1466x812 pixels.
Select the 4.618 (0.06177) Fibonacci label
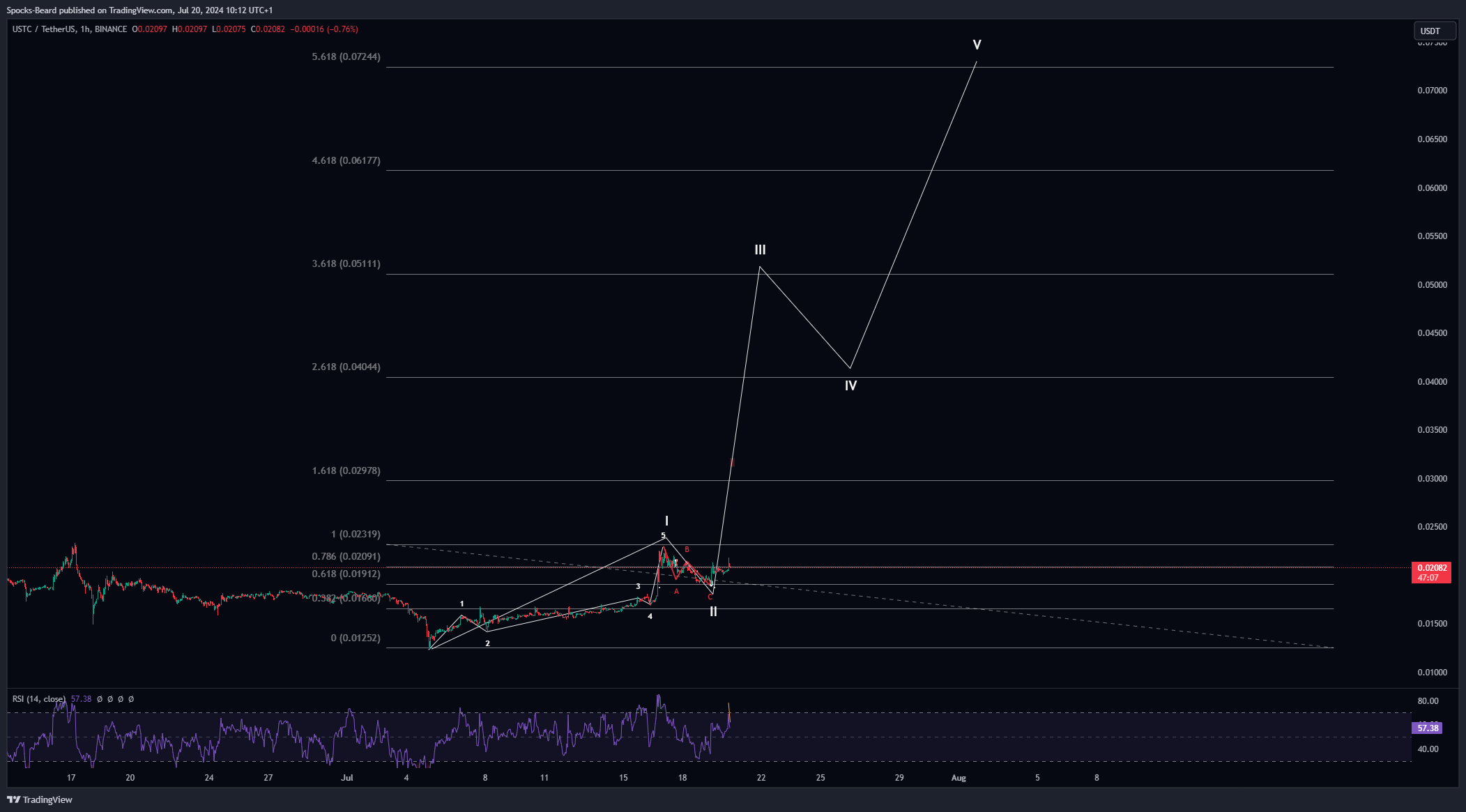346,160
